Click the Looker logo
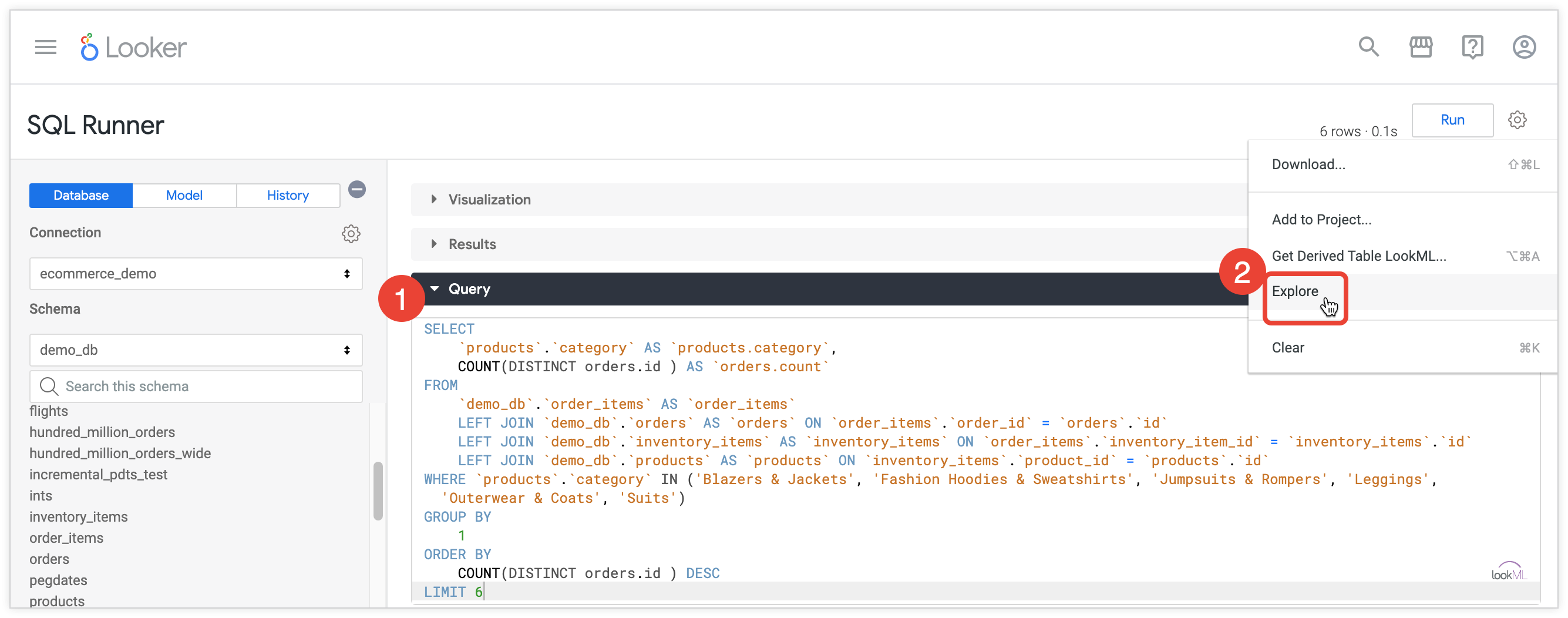Image resolution: width=1568 pixels, height=618 pixels. click(133, 47)
